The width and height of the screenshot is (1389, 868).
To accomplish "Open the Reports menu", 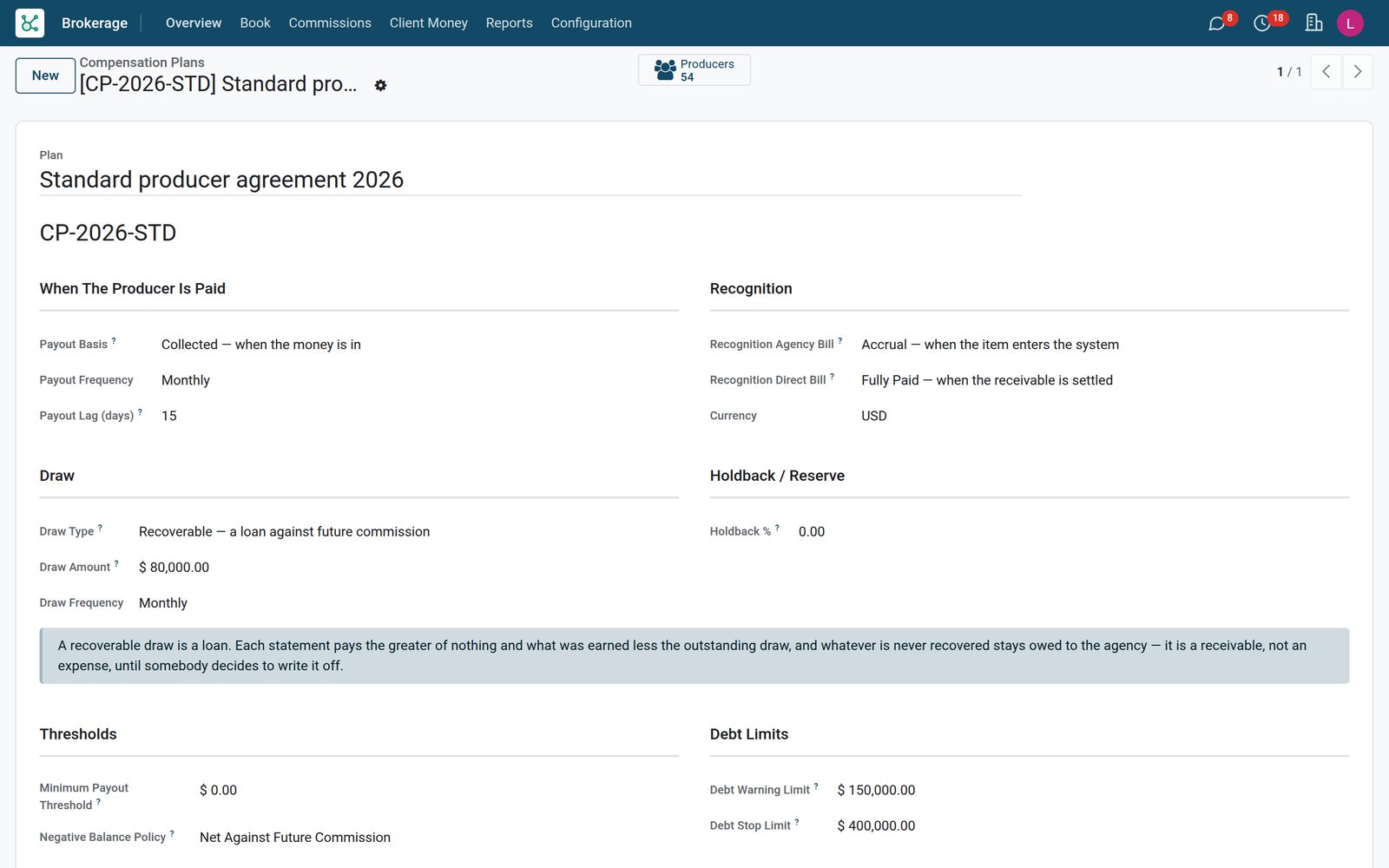I will pyautogui.click(x=510, y=23).
